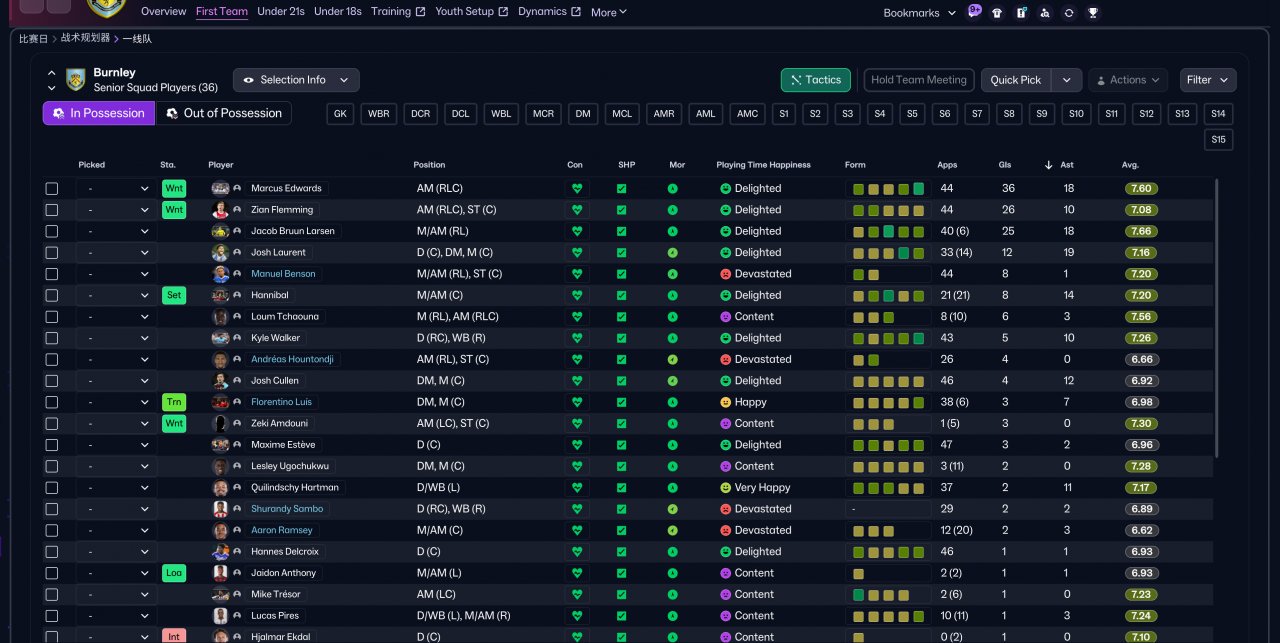Screen dimensions: 1280x643
Task: Open the inbox messages icon showing 9+
Action: [x=975, y=12]
